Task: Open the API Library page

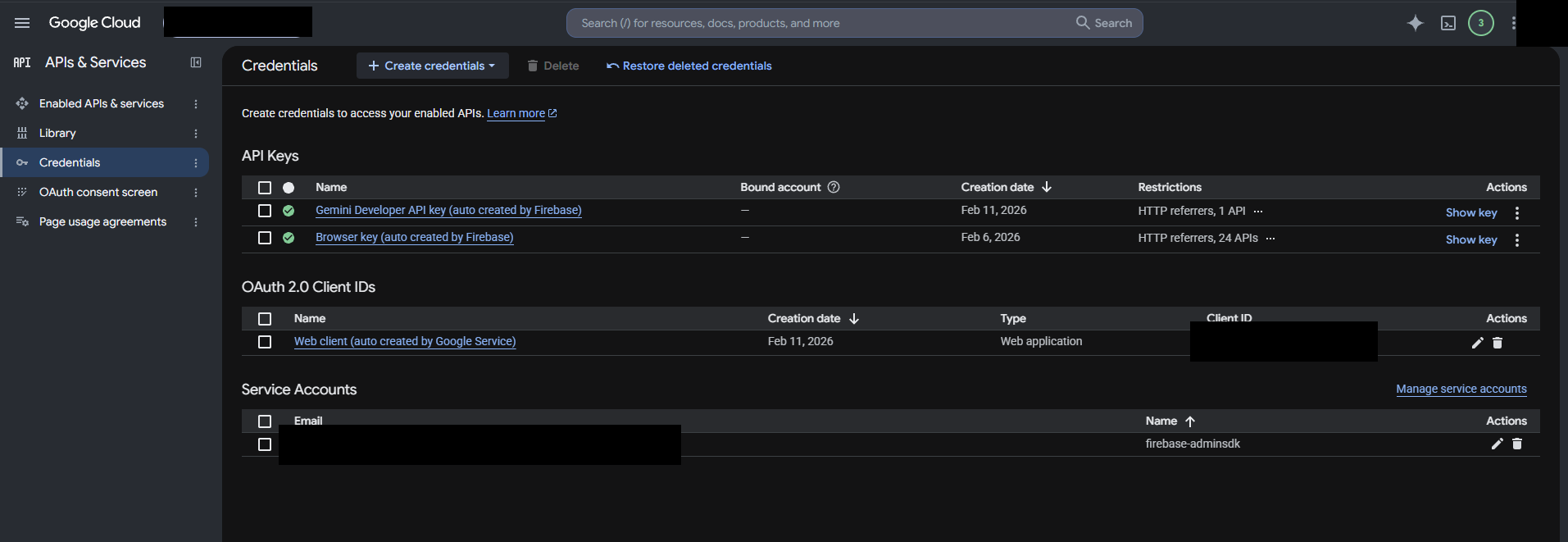Action: coord(57,133)
